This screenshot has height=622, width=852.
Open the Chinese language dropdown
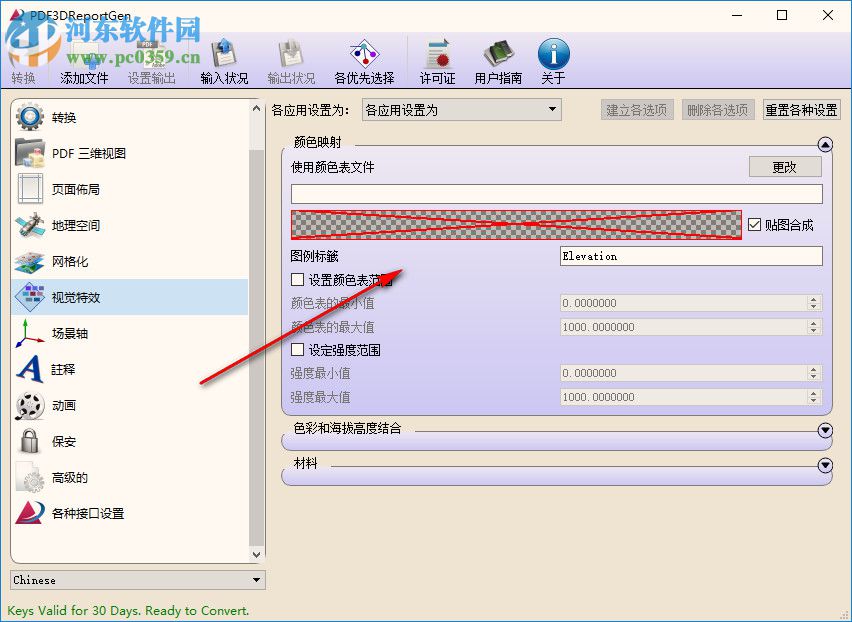257,579
